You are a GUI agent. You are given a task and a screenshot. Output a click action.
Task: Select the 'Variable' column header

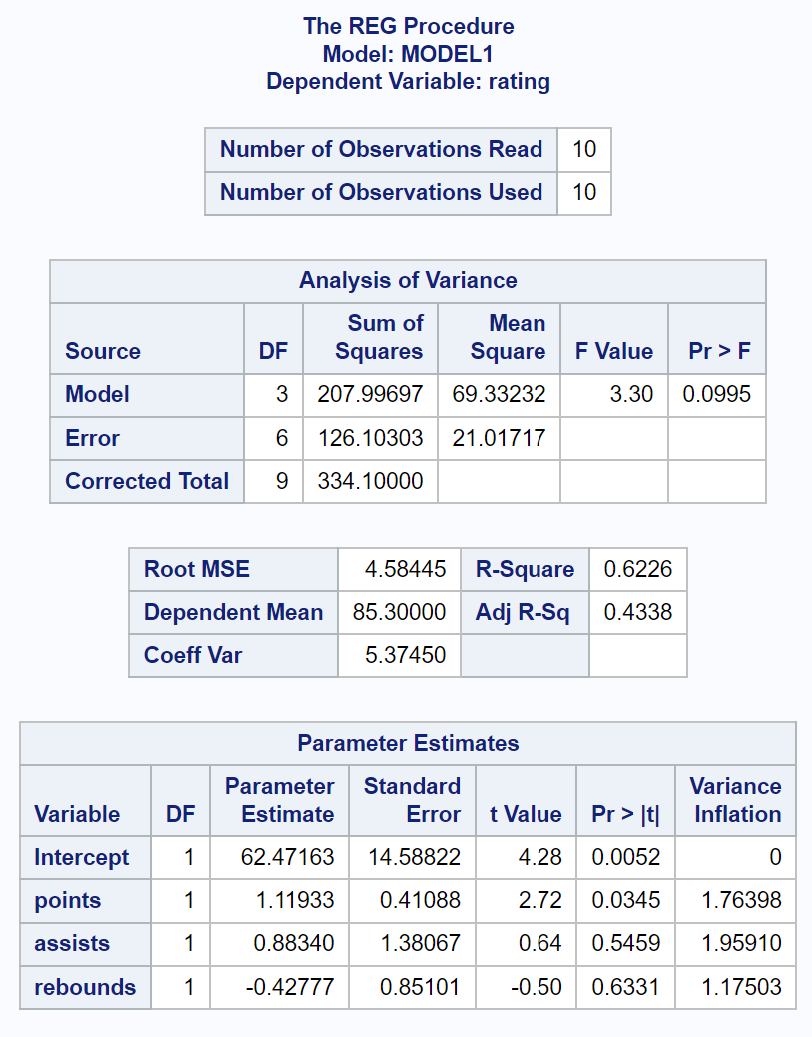tap(77, 814)
